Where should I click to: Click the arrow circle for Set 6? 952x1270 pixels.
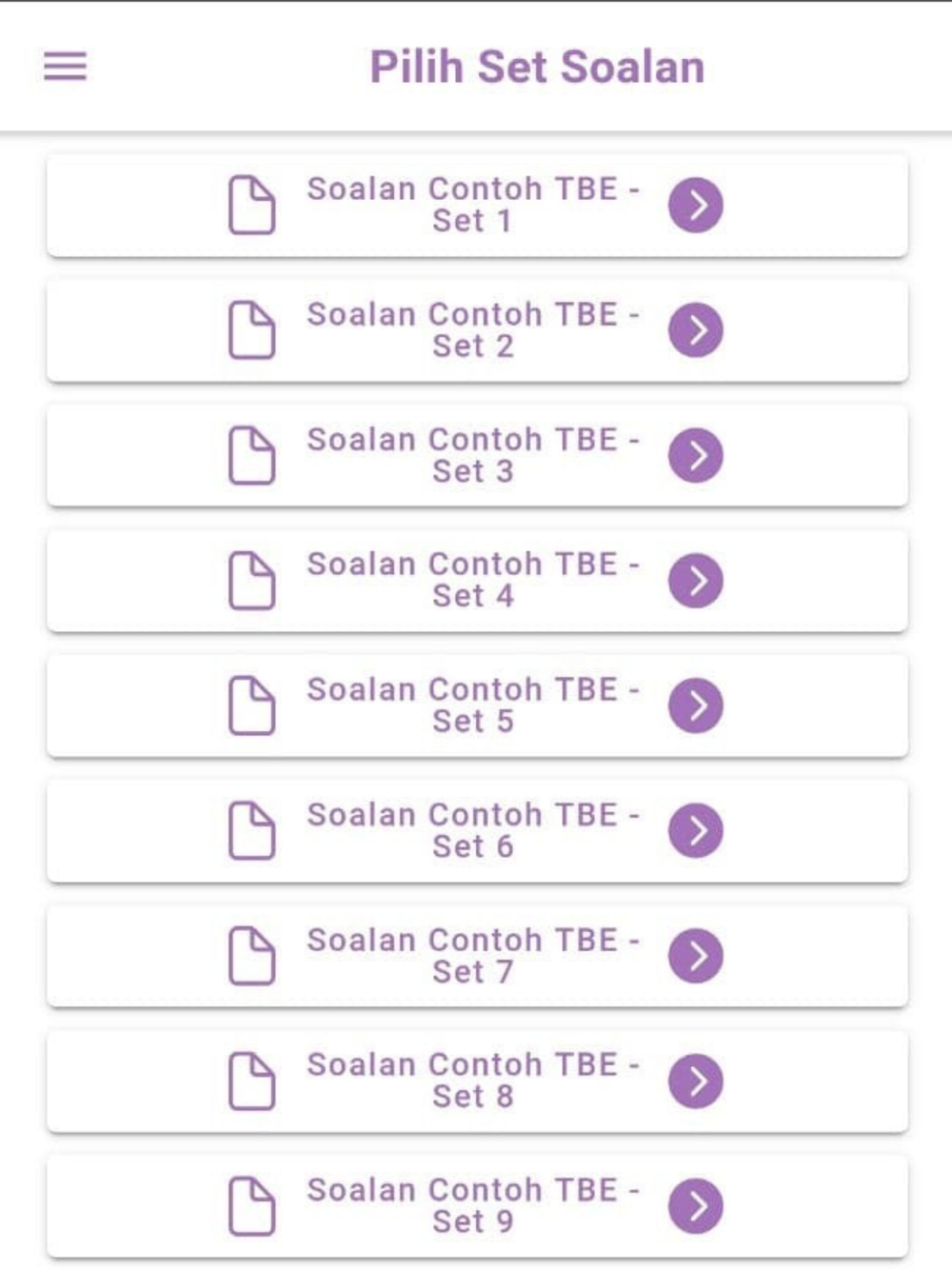click(695, 831)
